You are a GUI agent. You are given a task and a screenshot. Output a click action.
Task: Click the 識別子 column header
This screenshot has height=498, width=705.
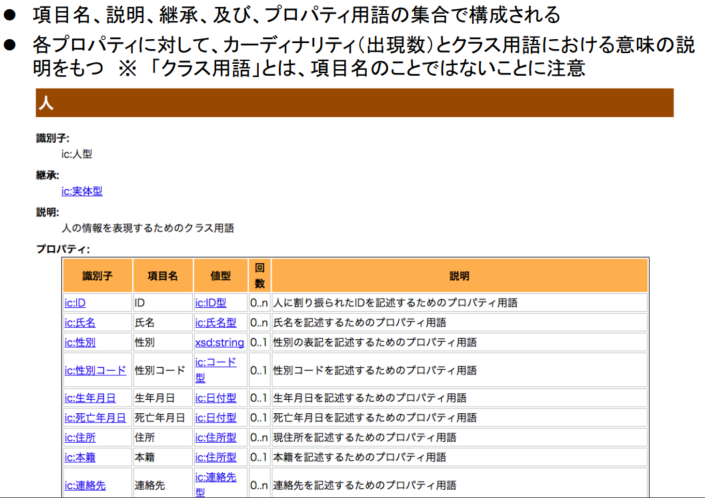[97, 276]
